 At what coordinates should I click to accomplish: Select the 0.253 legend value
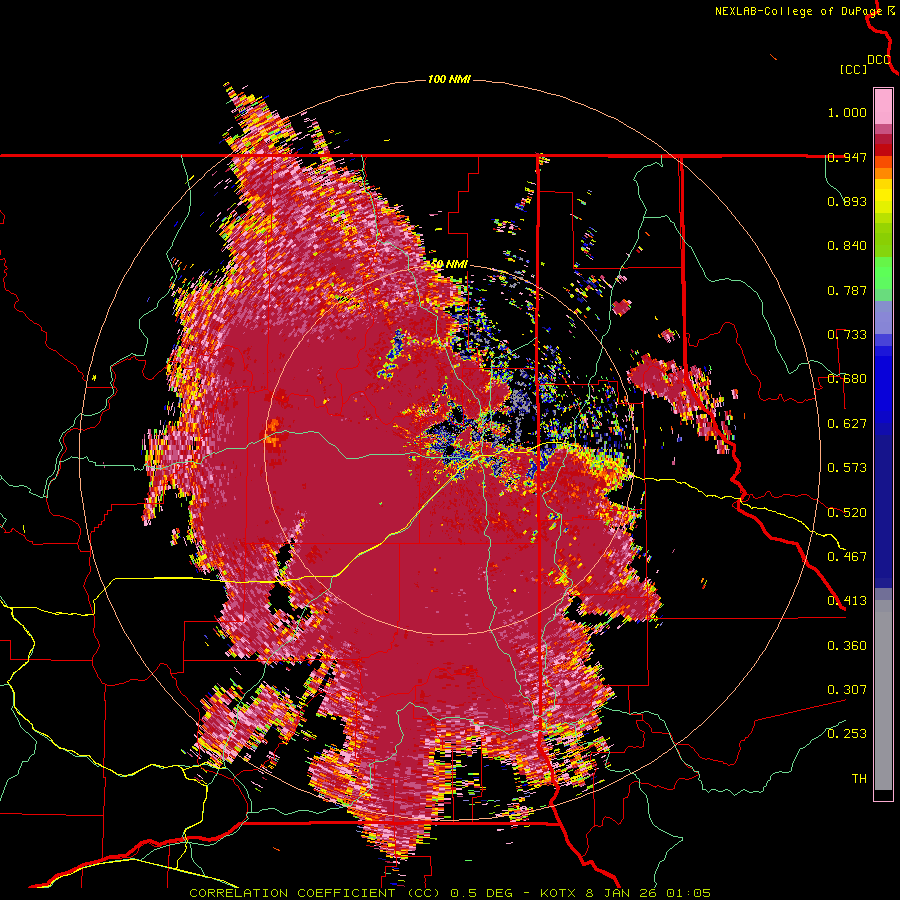click(x=847, y=734)
